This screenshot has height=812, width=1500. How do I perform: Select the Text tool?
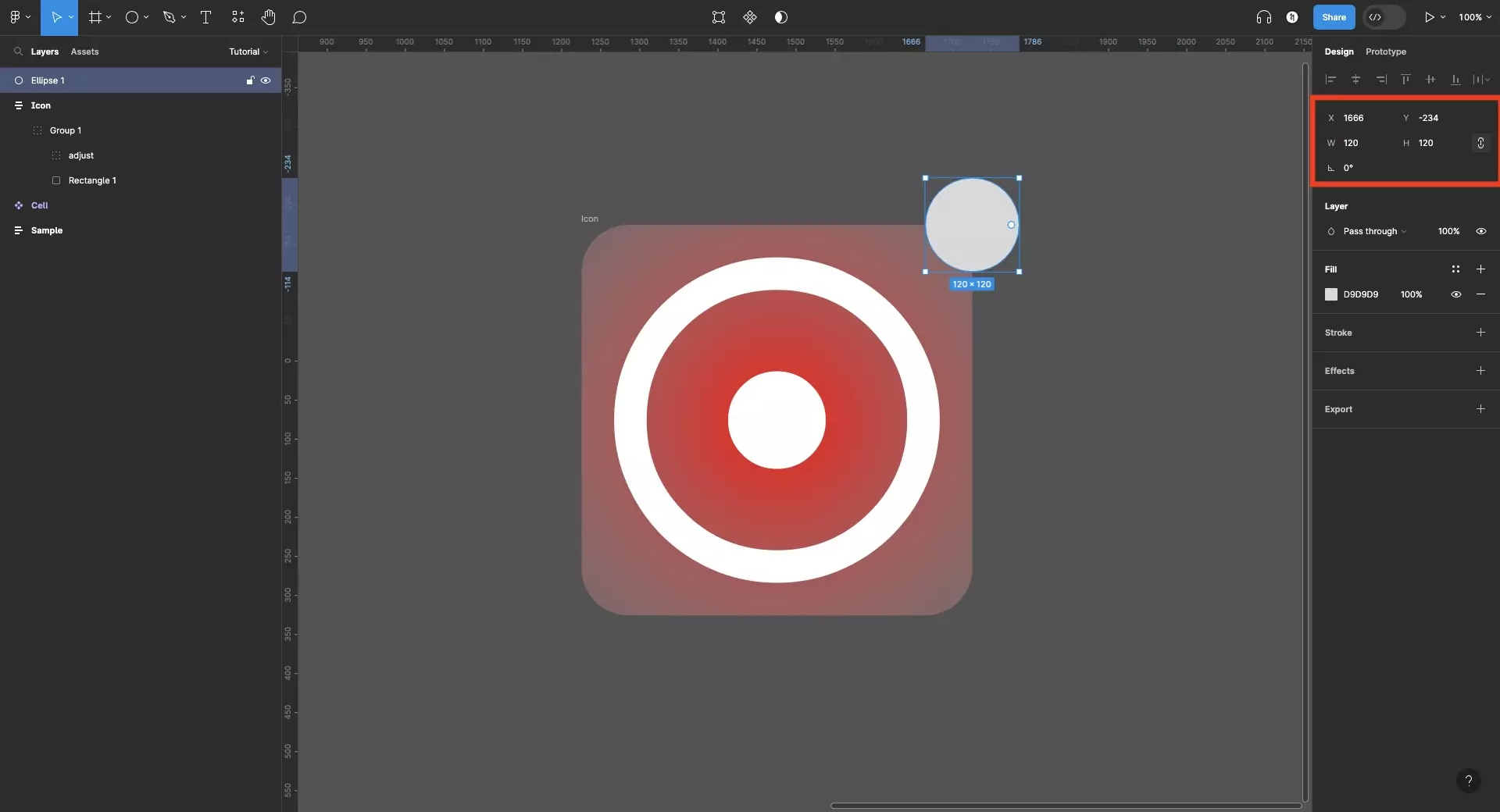pyautogui.click(x=206, y=17)
